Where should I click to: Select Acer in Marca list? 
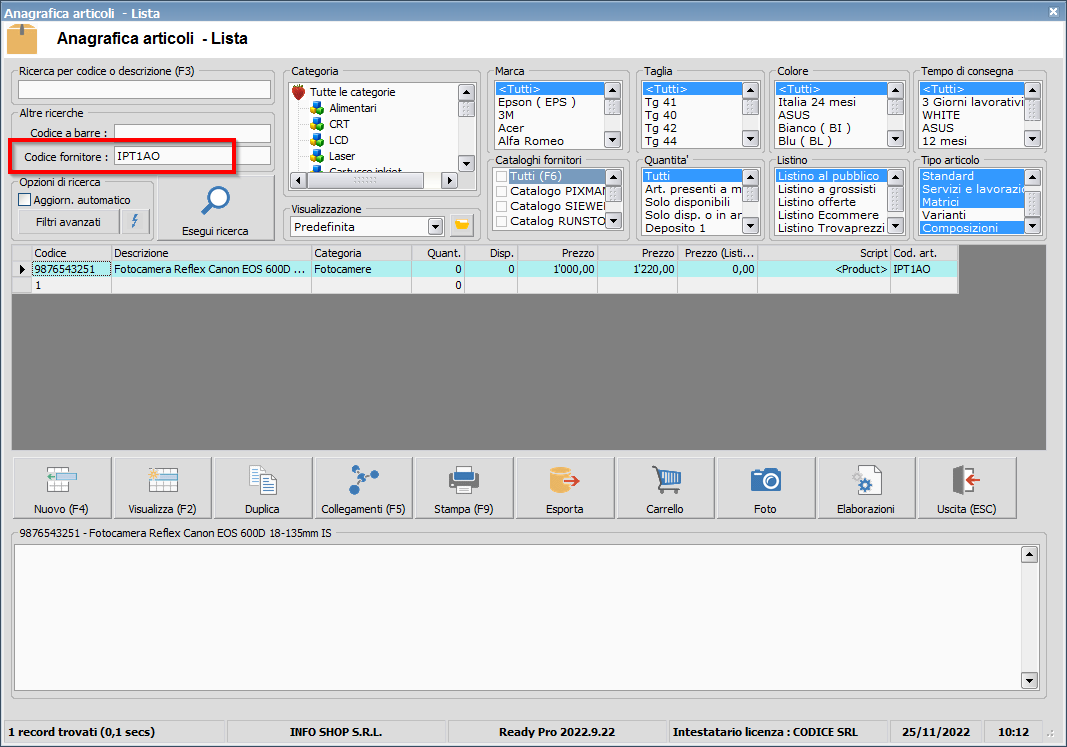pyautogui.click(x=549, y=128)
